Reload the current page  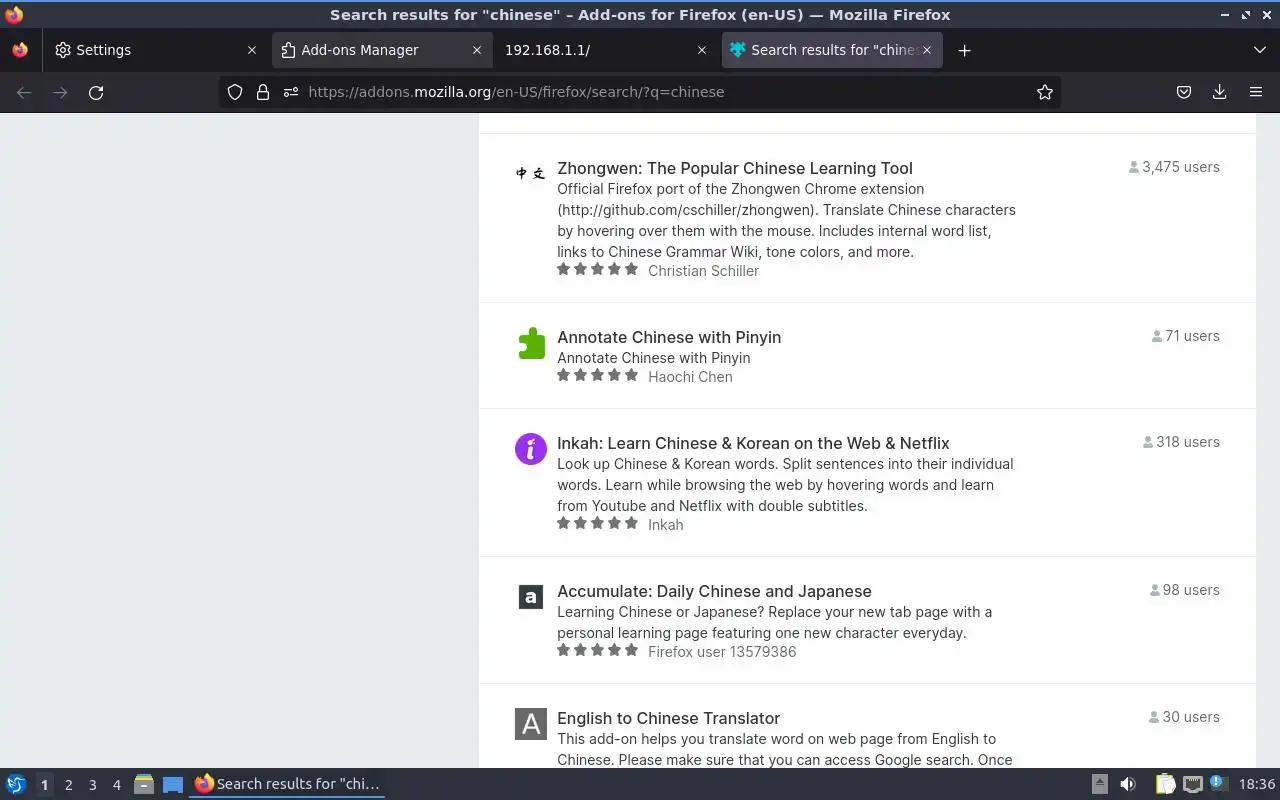click(96, 92)
